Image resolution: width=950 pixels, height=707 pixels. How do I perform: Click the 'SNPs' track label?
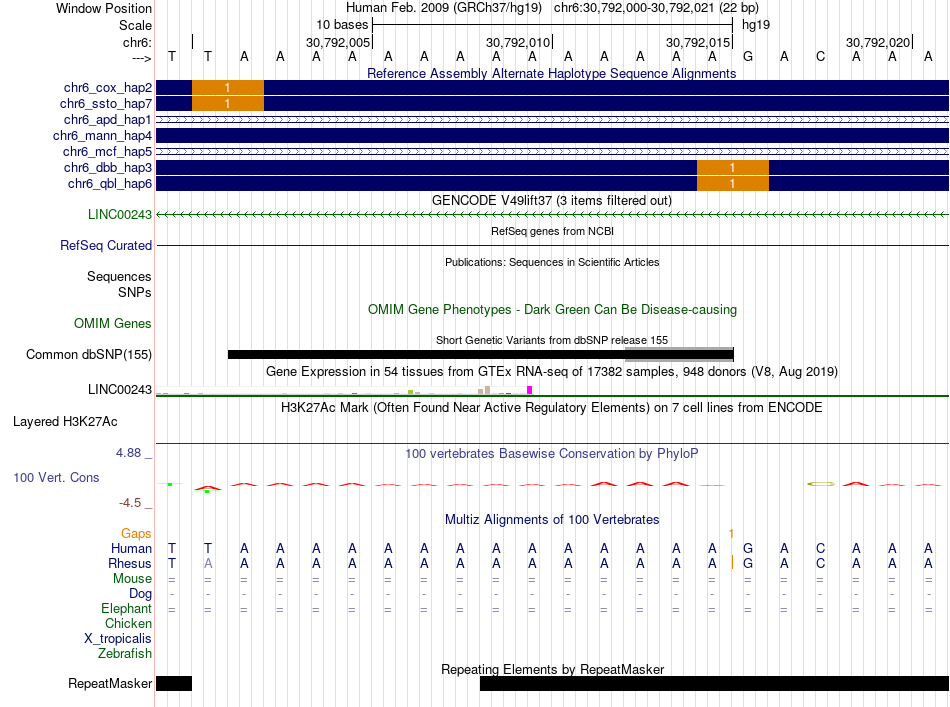[135, 292]
